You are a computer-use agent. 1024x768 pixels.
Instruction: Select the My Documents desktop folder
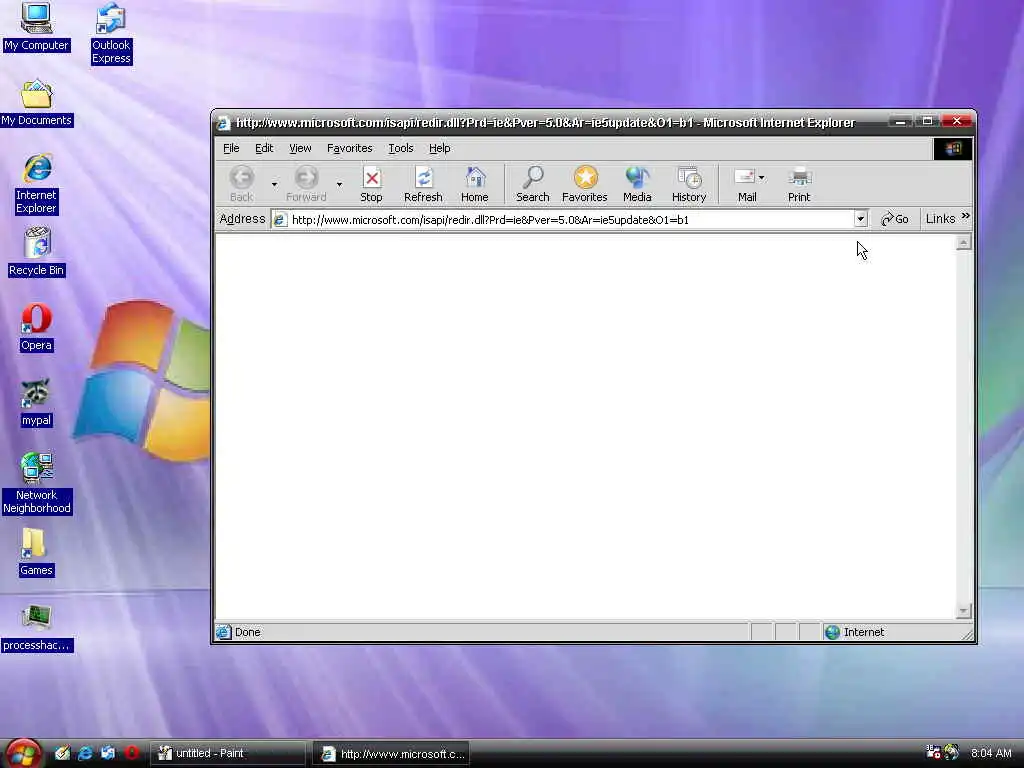pos(37,103)
